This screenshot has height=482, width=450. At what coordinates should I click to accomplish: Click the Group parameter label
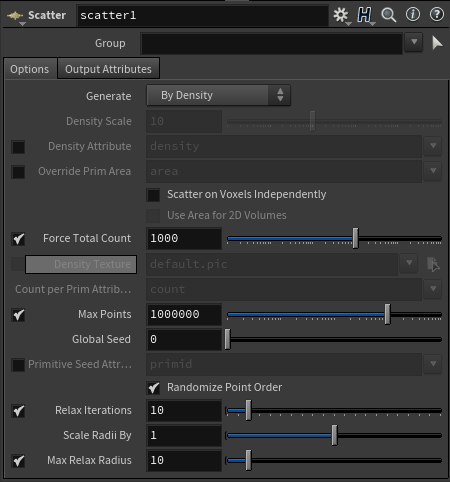tap(110, 43)
